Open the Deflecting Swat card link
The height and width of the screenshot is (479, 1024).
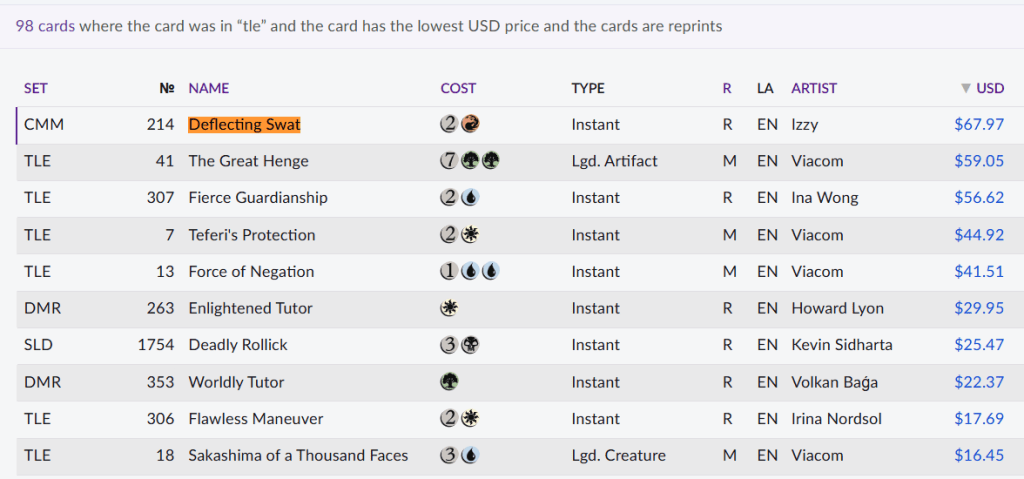pyautogui.click(x=244, y=125)
